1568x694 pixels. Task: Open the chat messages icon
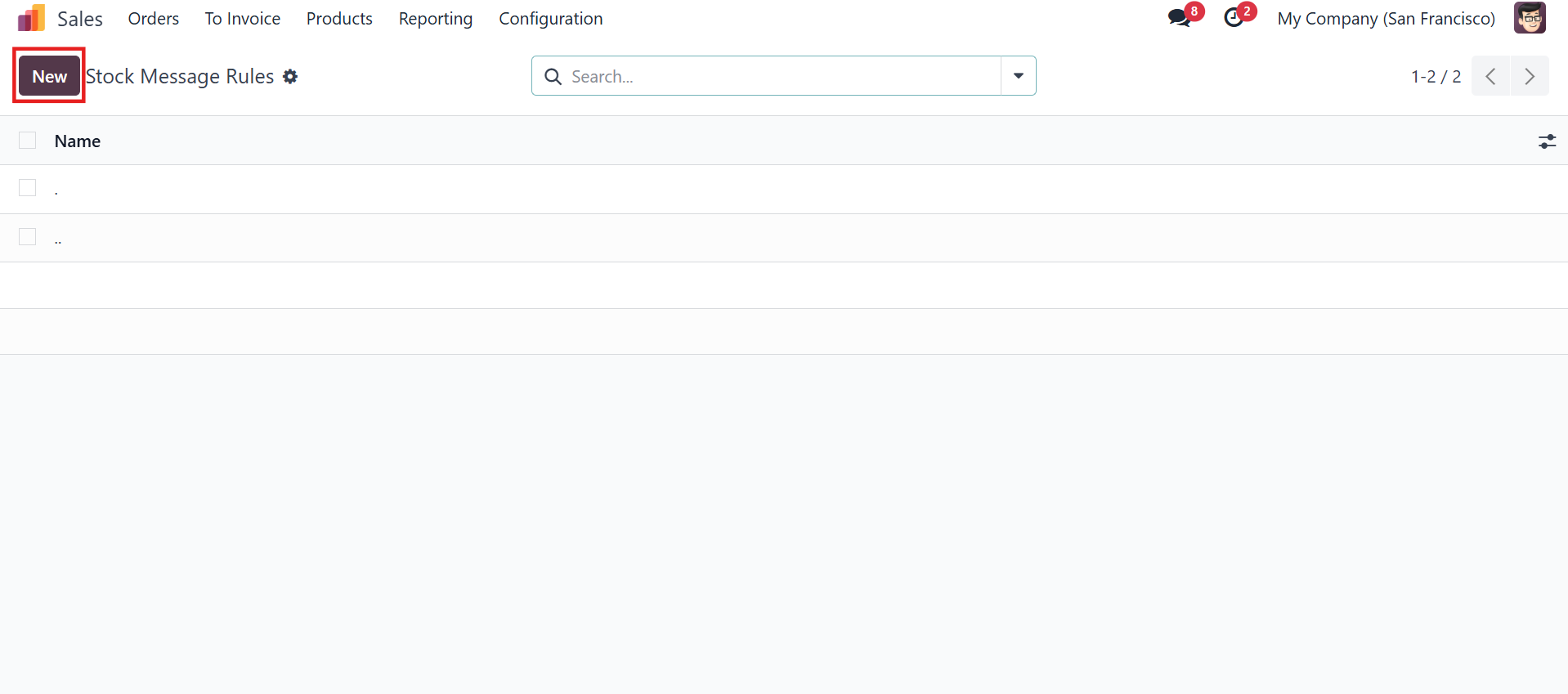coord(1179,18)
